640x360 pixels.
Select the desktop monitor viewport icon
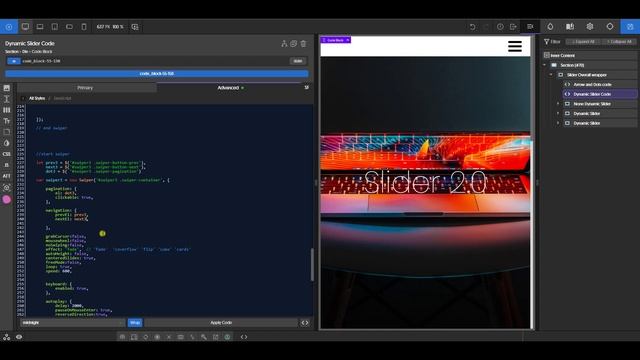(x=25, y=27)
